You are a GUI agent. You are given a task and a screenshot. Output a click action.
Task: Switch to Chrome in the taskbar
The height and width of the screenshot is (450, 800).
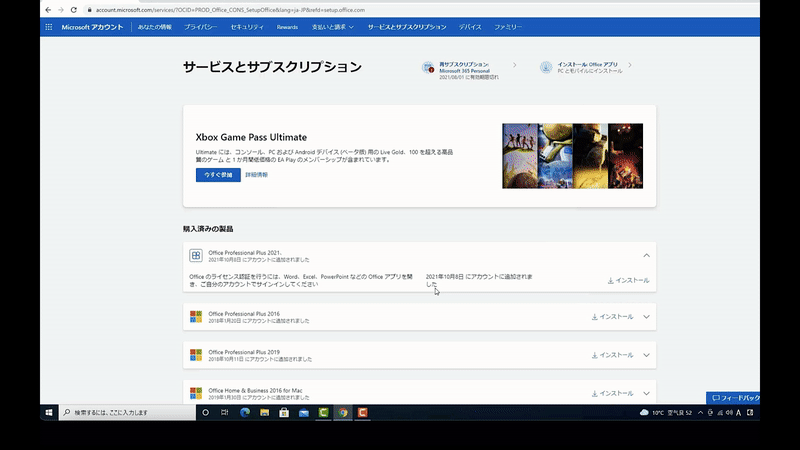pos(343,412)
